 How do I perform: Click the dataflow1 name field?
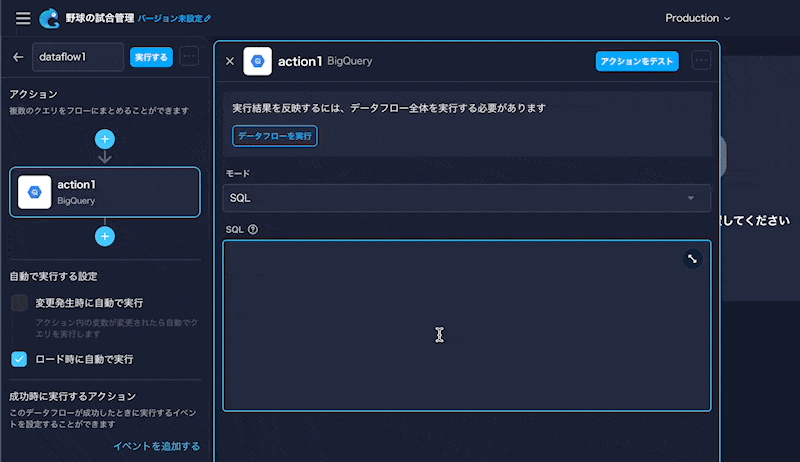click(x=78, y=57)
